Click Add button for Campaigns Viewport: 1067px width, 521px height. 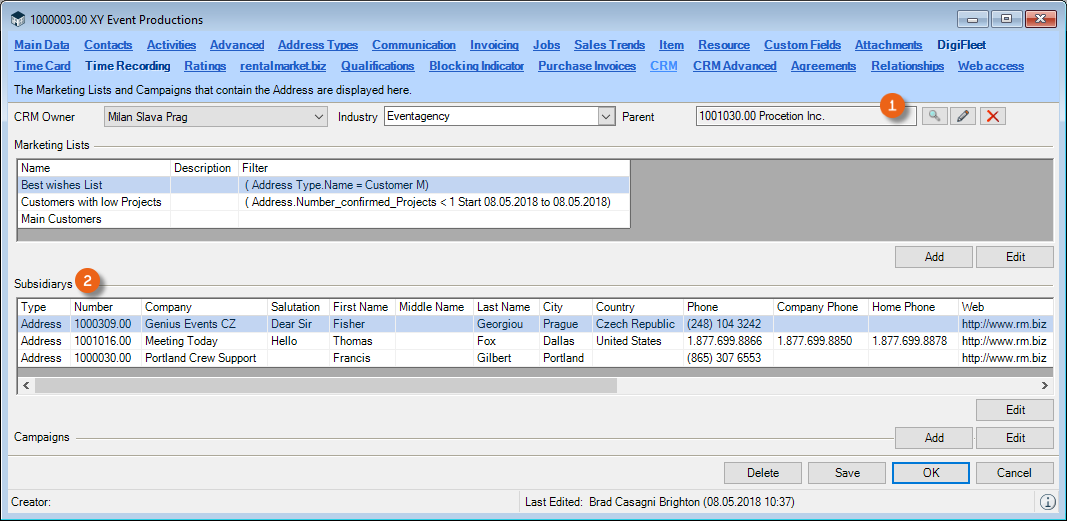(x=934, y=438)
